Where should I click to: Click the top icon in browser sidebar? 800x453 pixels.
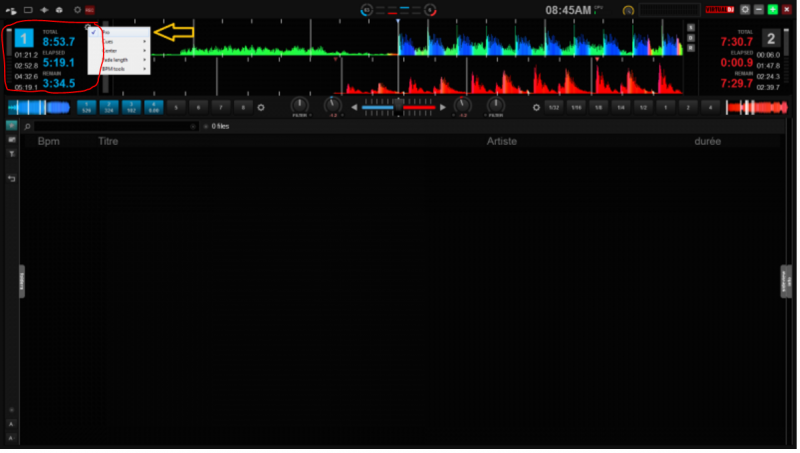tap(11, 125)
